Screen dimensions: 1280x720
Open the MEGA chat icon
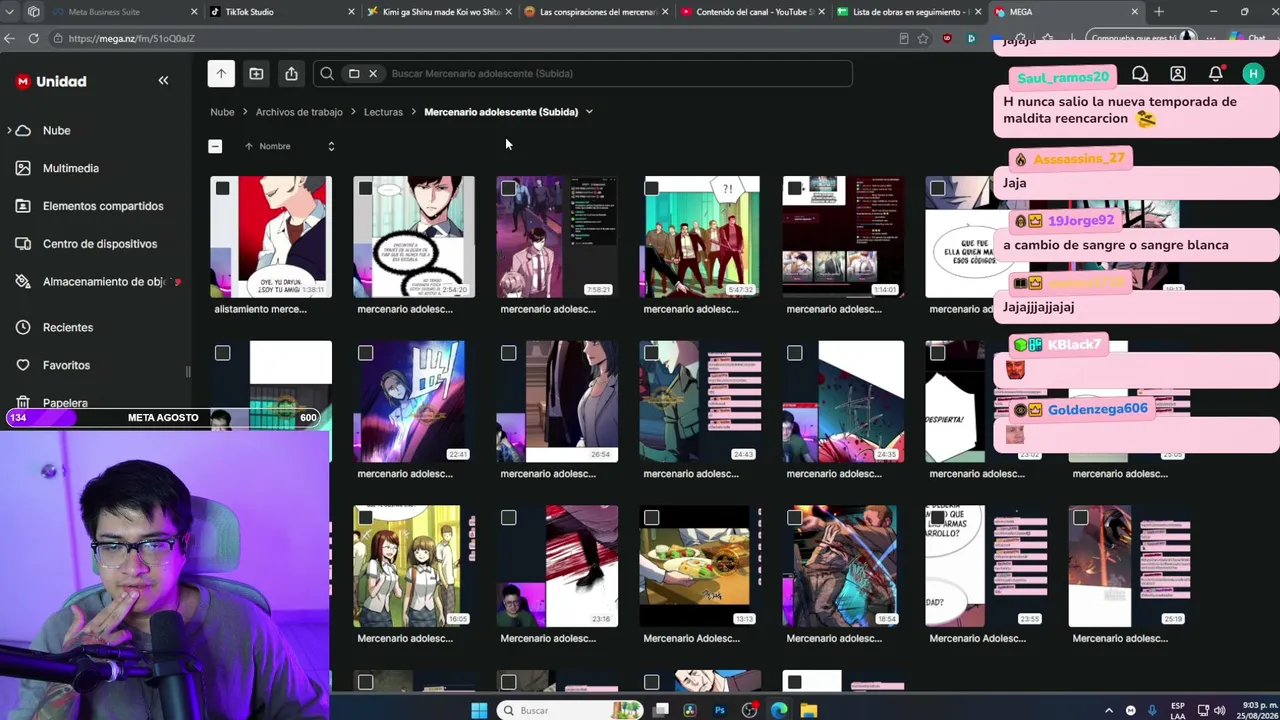(x=1140, y=74)
